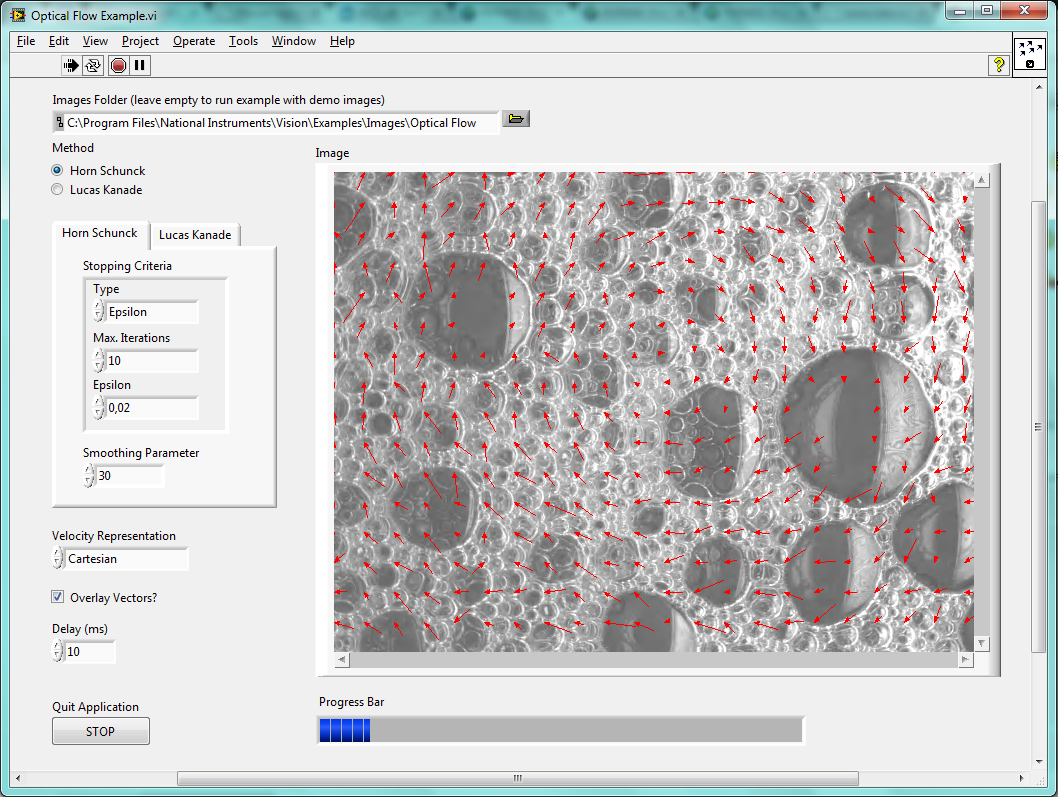This screenshot has width=1058, height=797.
Task: Uncheck the Overlay Vectors checkbox
Action: click(58, 598)
